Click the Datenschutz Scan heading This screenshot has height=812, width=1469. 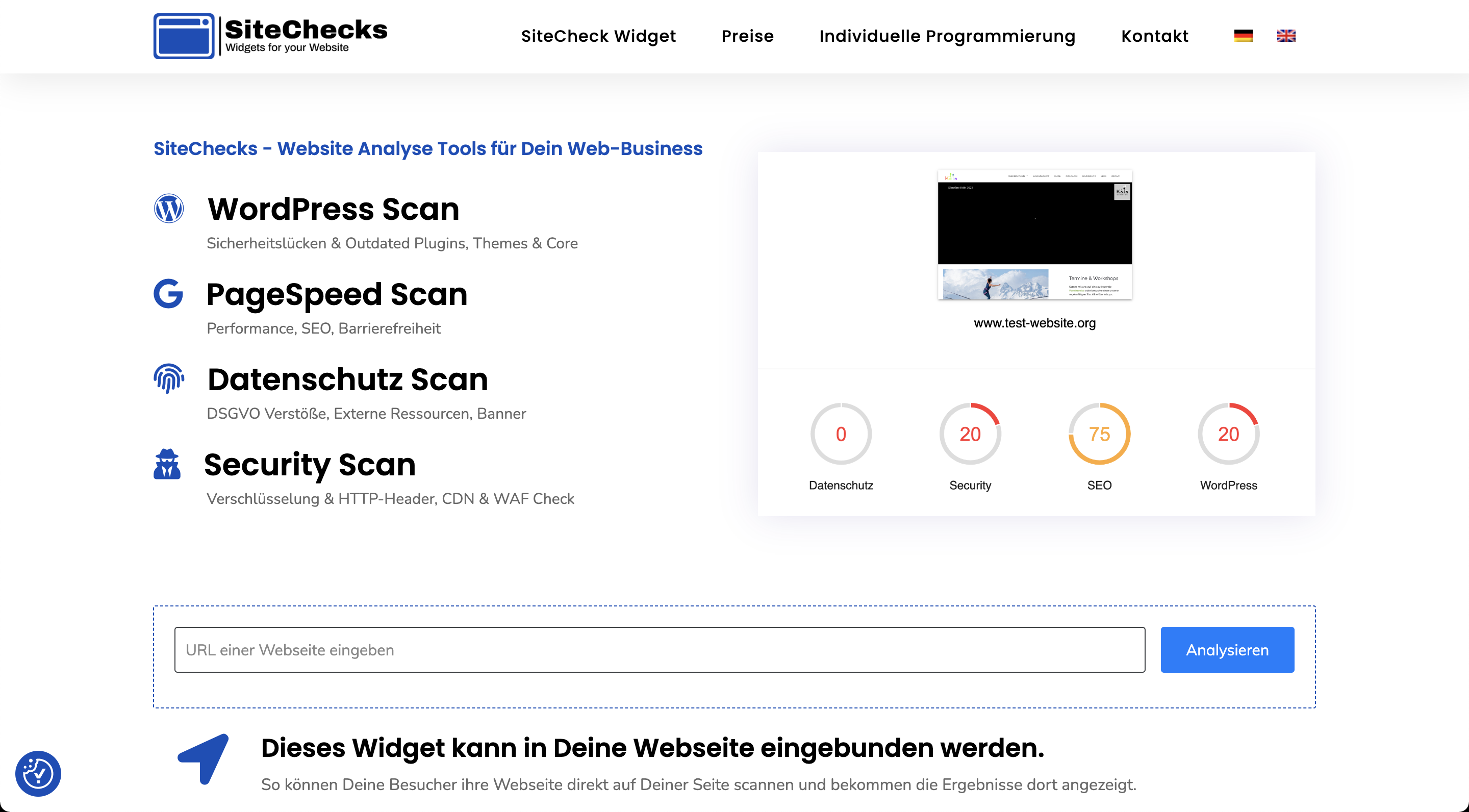pos(348,379)
